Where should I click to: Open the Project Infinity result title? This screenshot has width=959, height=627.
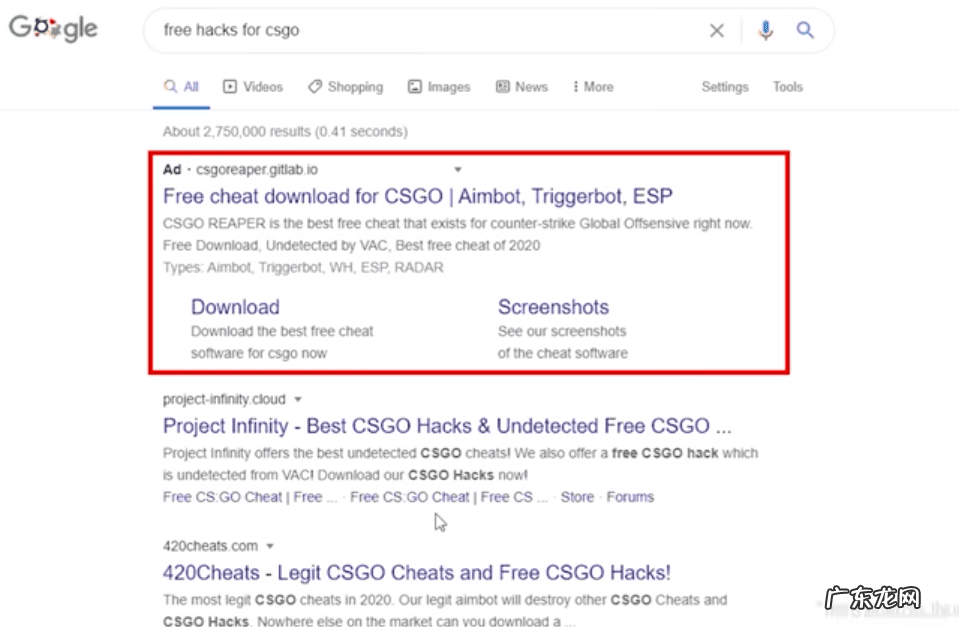tap(447, 426)
